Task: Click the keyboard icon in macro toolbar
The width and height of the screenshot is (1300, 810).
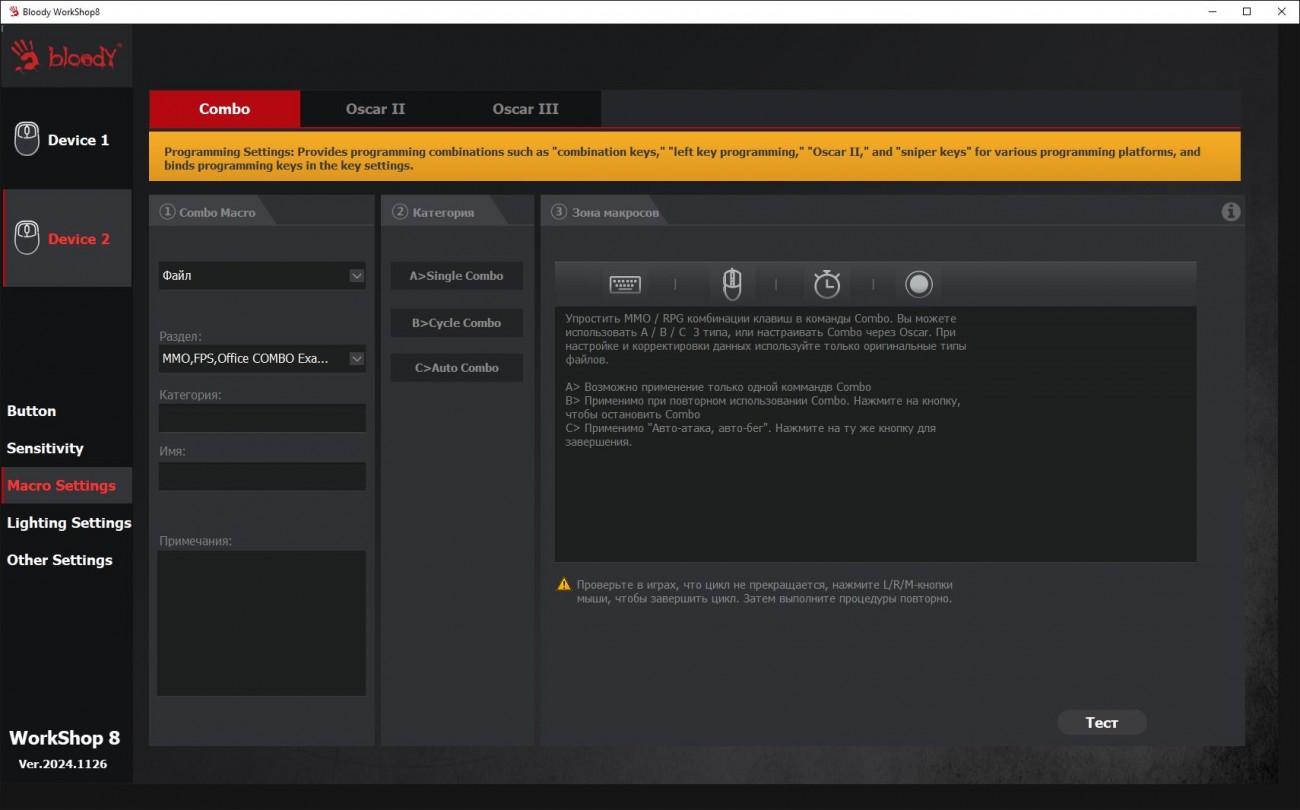Action: [625, 285]
